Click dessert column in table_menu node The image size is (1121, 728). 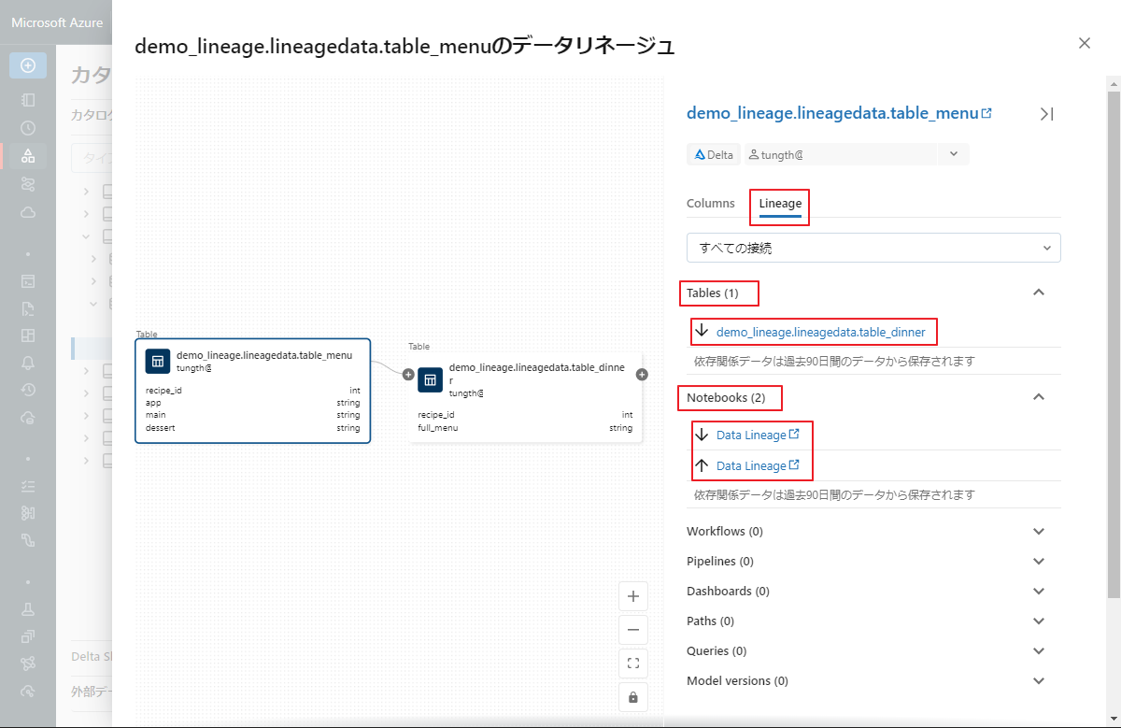252,428
